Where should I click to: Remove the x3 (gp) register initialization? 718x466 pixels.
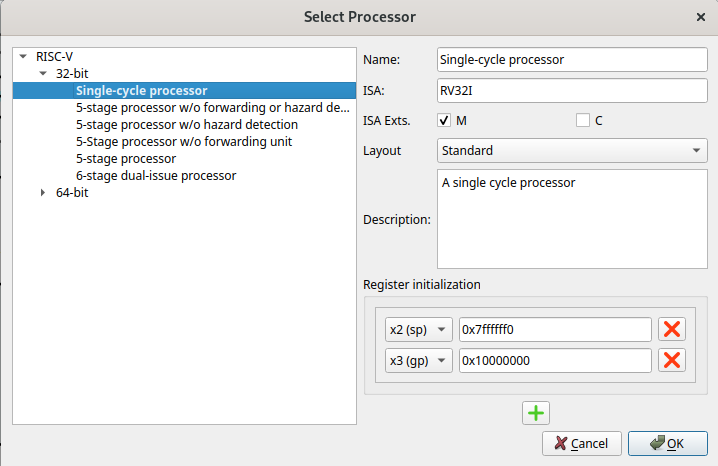point(672,360)
